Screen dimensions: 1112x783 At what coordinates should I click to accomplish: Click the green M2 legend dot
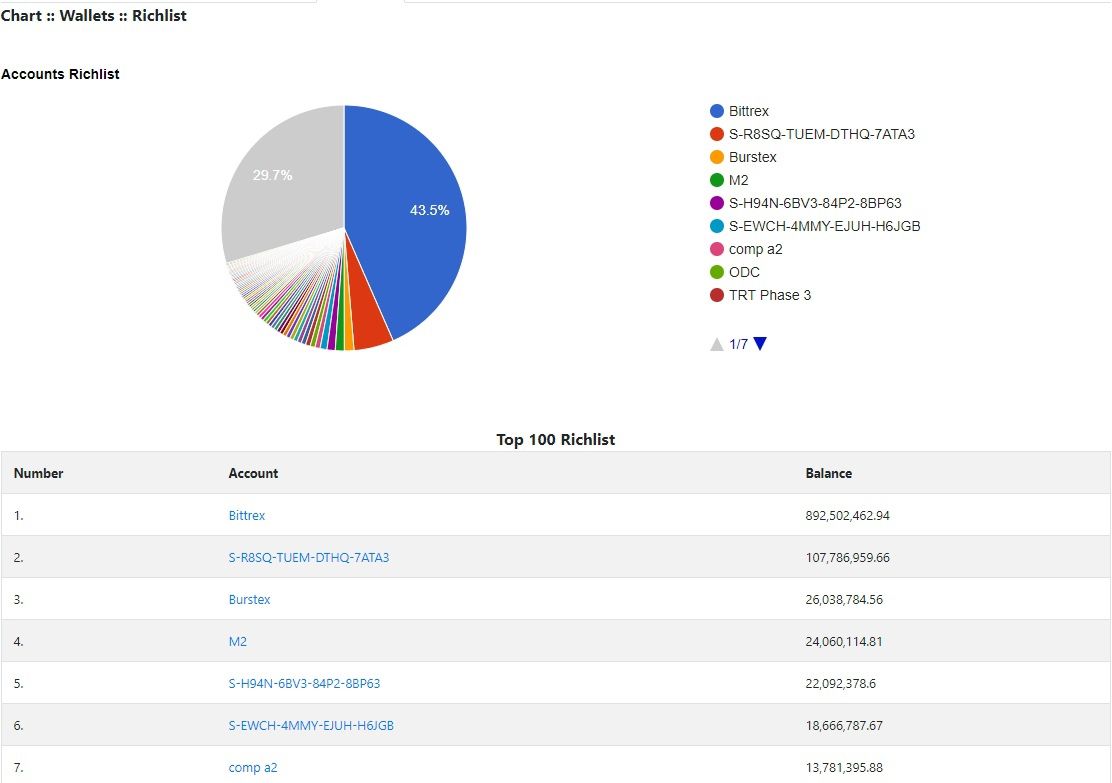[x=717, y=180]
